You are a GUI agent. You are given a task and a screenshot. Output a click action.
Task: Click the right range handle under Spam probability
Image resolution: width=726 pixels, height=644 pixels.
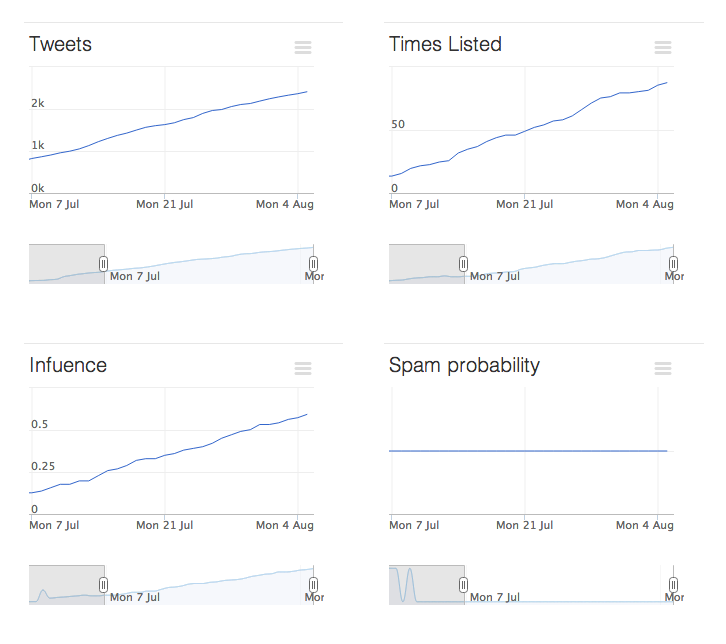[x=673, y=584]
